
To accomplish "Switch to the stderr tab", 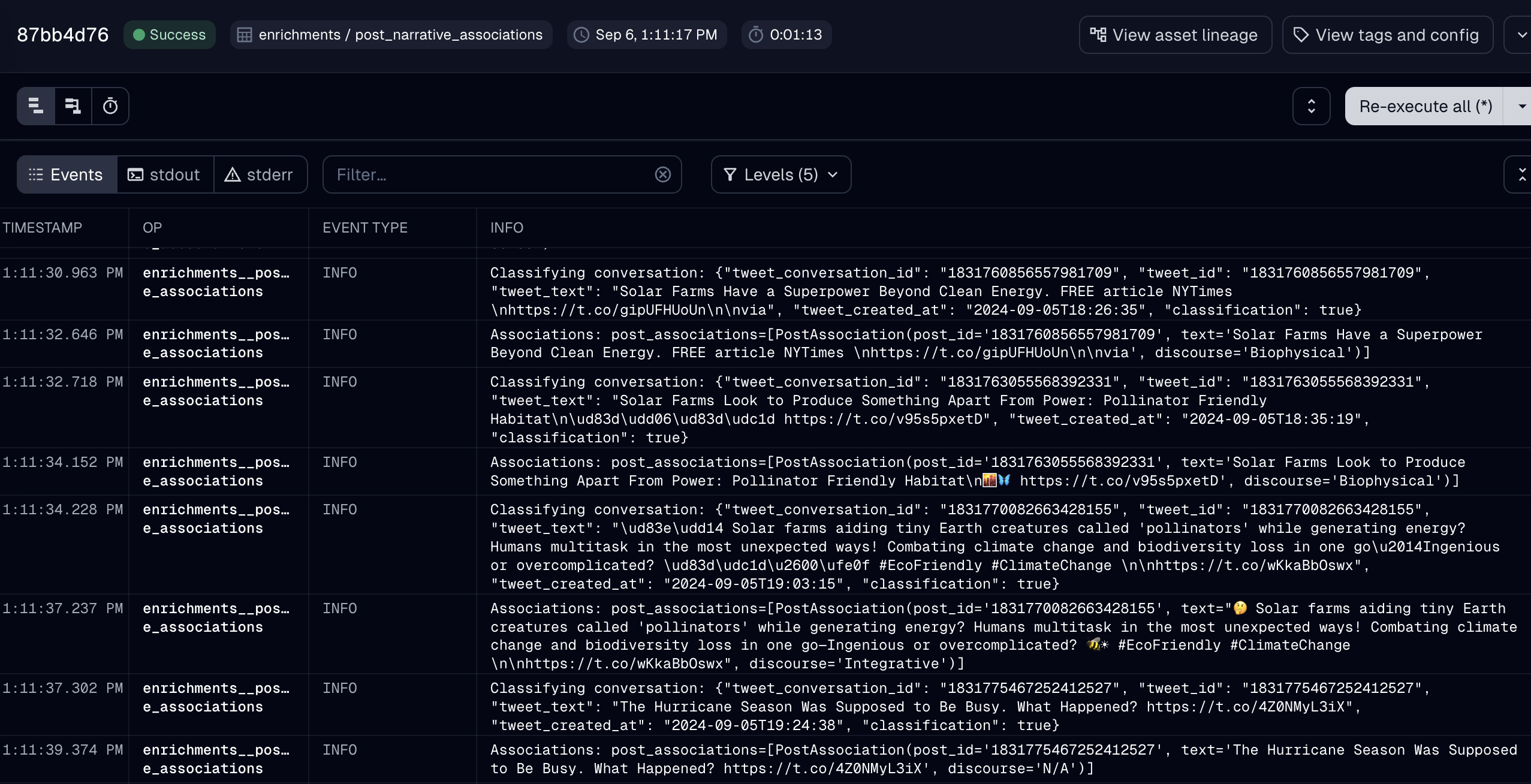I will coord(259,174).
